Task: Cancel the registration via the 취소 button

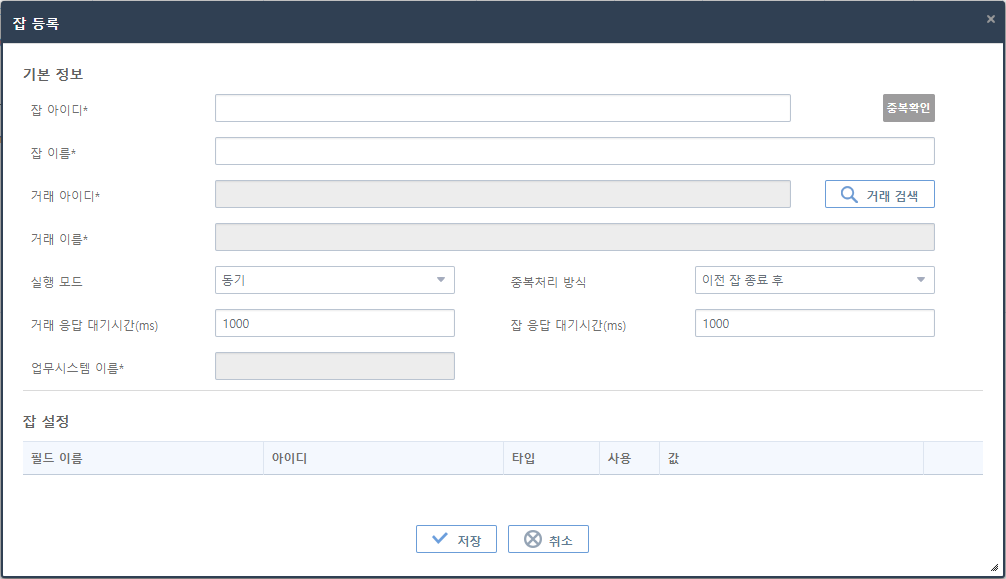Action: 548,538
